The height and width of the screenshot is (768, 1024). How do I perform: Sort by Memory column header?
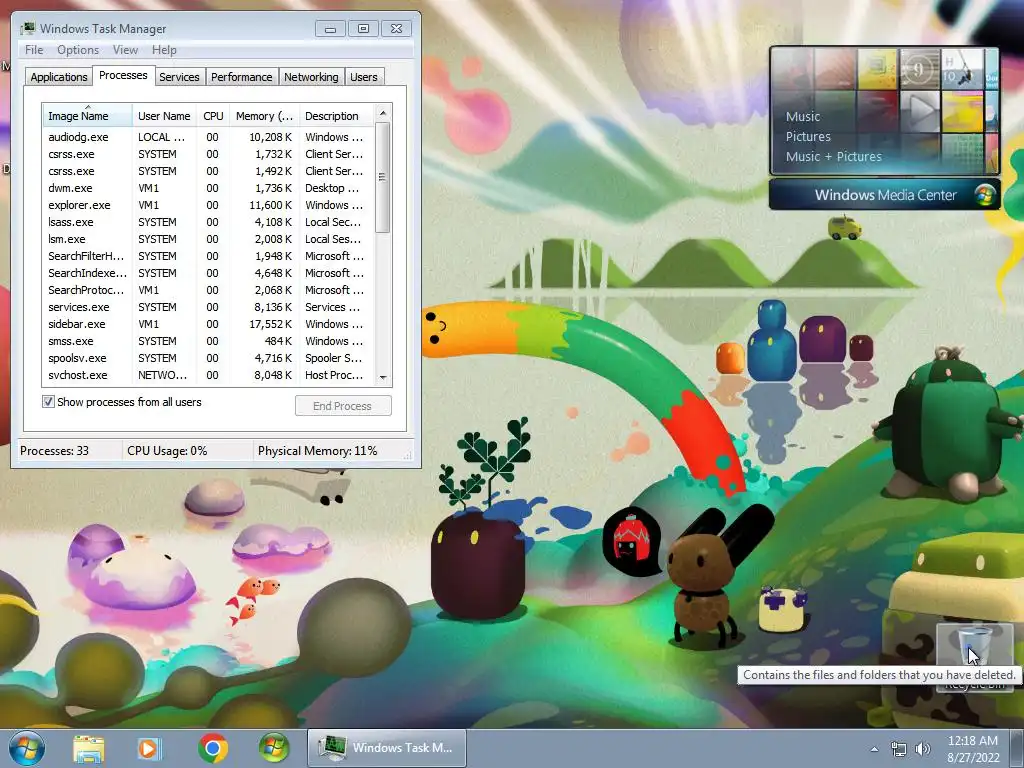pyautogui.click(x=264, y=116)
